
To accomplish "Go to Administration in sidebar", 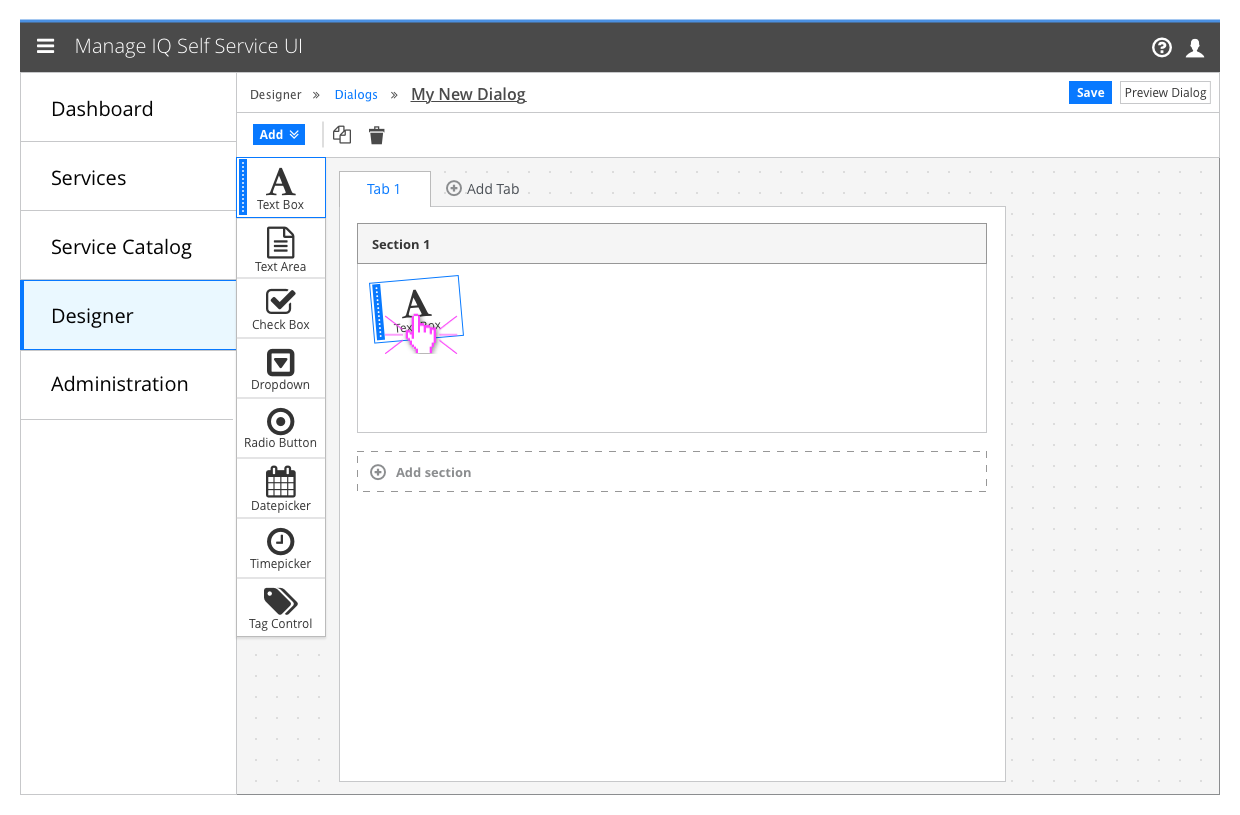I will tap(119, 384).
